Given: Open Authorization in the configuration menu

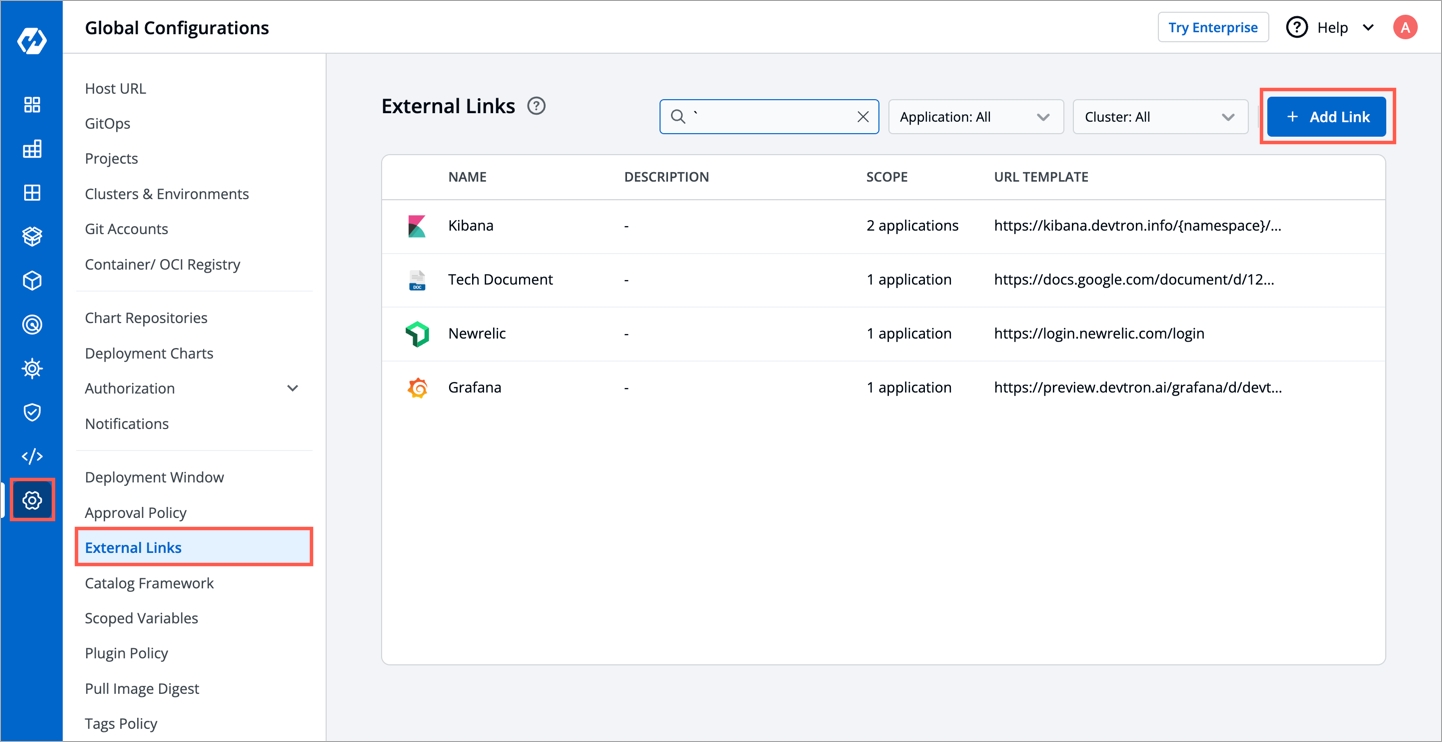Looking at the screenshot, I should click(x=130, y=388).
